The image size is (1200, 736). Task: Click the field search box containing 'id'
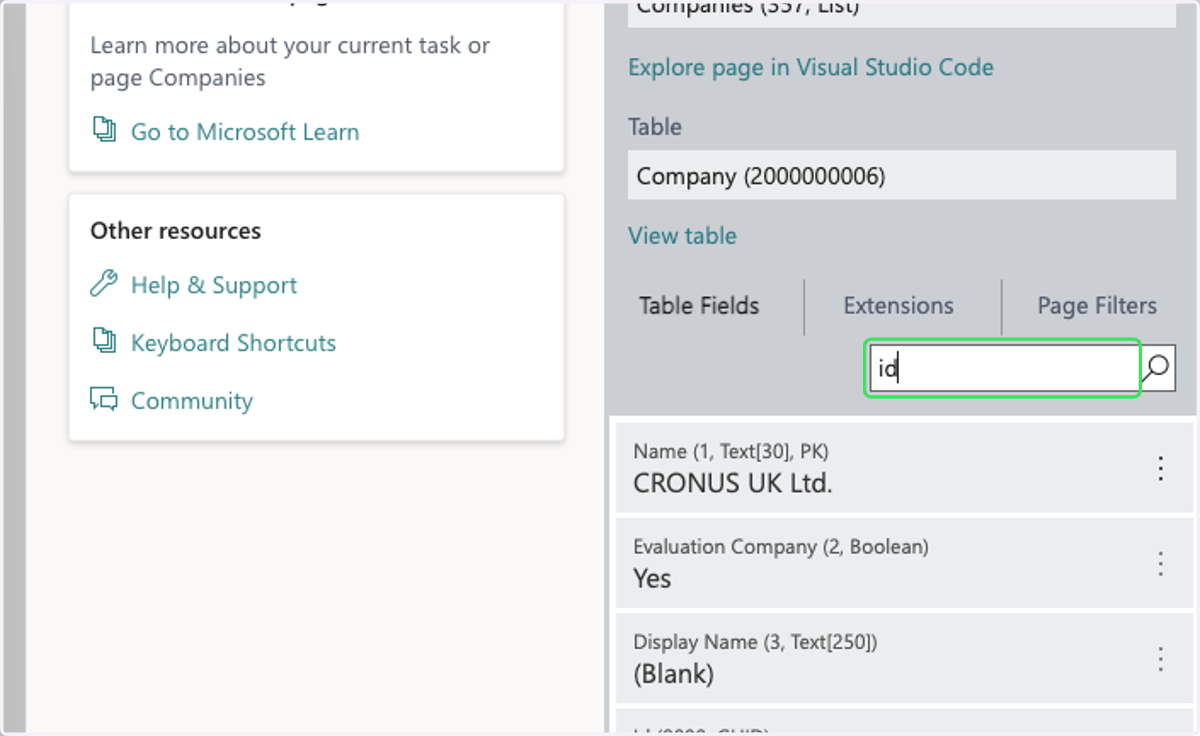pyautogui.click(x=1003, y=368)
